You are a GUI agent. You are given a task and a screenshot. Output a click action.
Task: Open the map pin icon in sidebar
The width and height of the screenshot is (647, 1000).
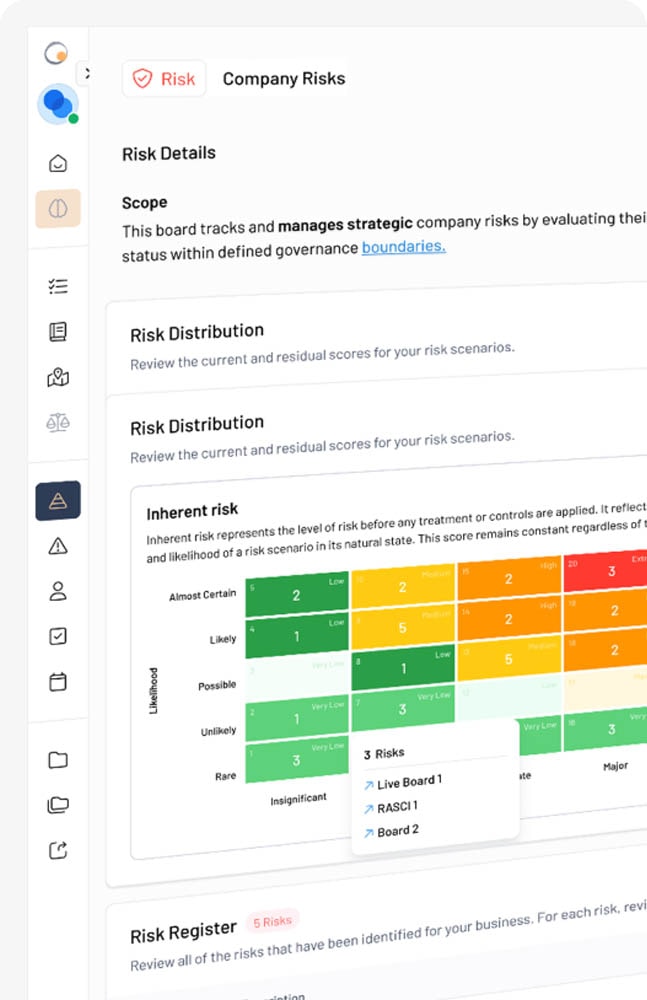tap(58, 377)
